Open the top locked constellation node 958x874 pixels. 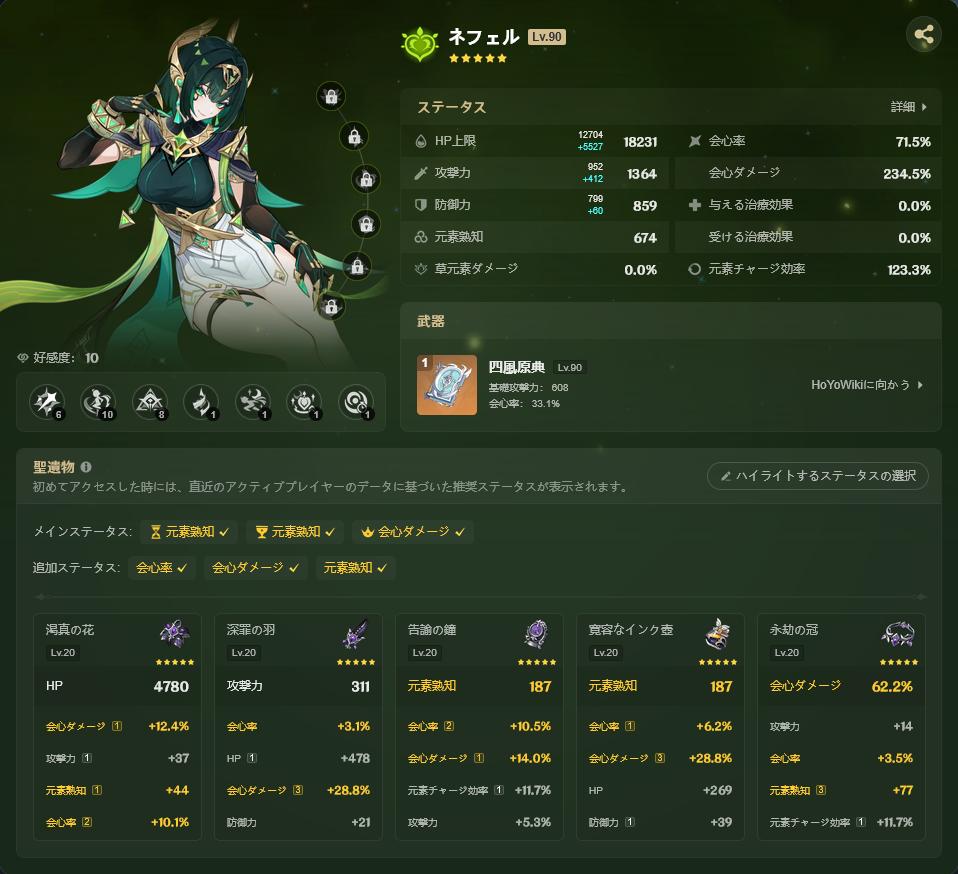pyautogui.click(x=331, y=97)
